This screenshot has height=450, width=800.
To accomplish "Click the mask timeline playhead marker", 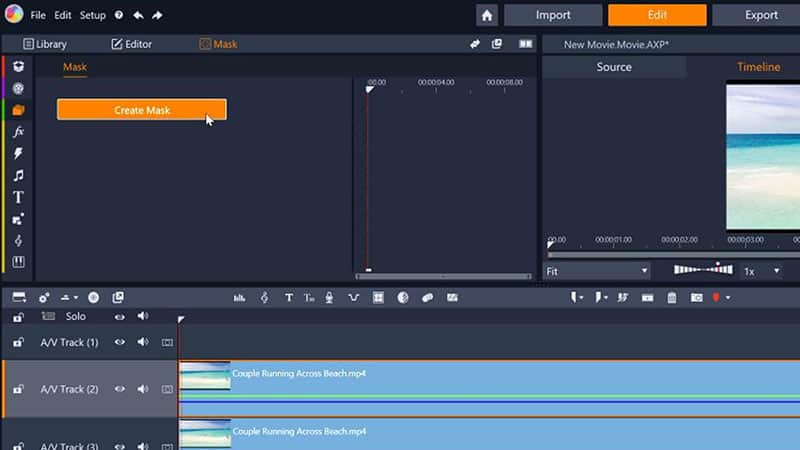I will click(x=369, y=90).
